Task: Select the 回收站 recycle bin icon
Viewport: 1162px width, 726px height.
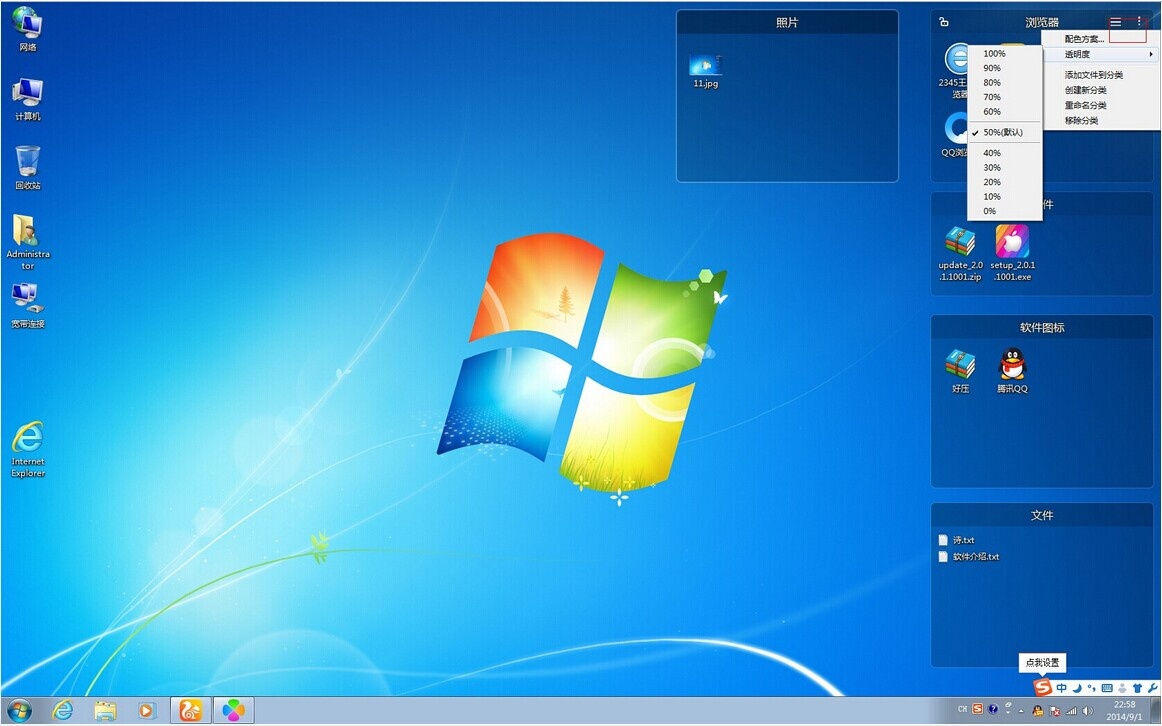Action: 27,167
